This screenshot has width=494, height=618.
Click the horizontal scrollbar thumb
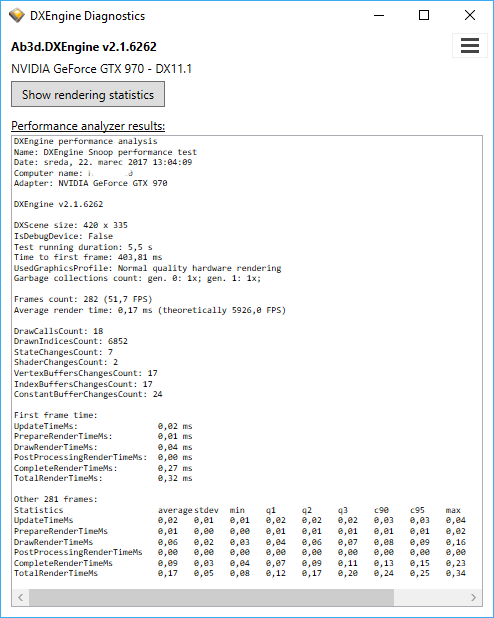tap(211, 598)
